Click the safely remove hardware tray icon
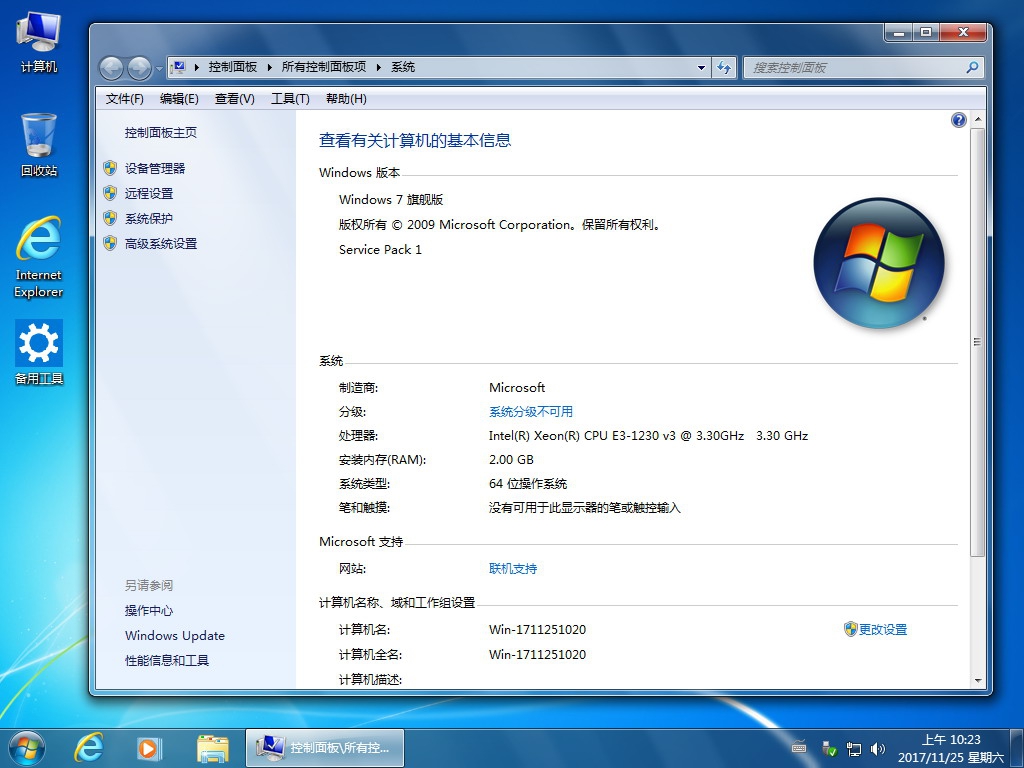This screenshot has height=768, width=1024. [829, 748]
